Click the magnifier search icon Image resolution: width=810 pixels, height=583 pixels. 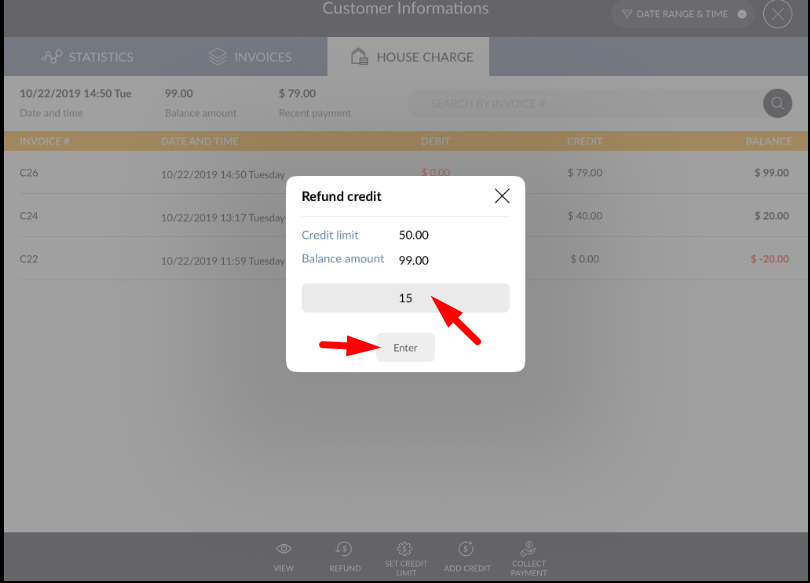(777, 103)
